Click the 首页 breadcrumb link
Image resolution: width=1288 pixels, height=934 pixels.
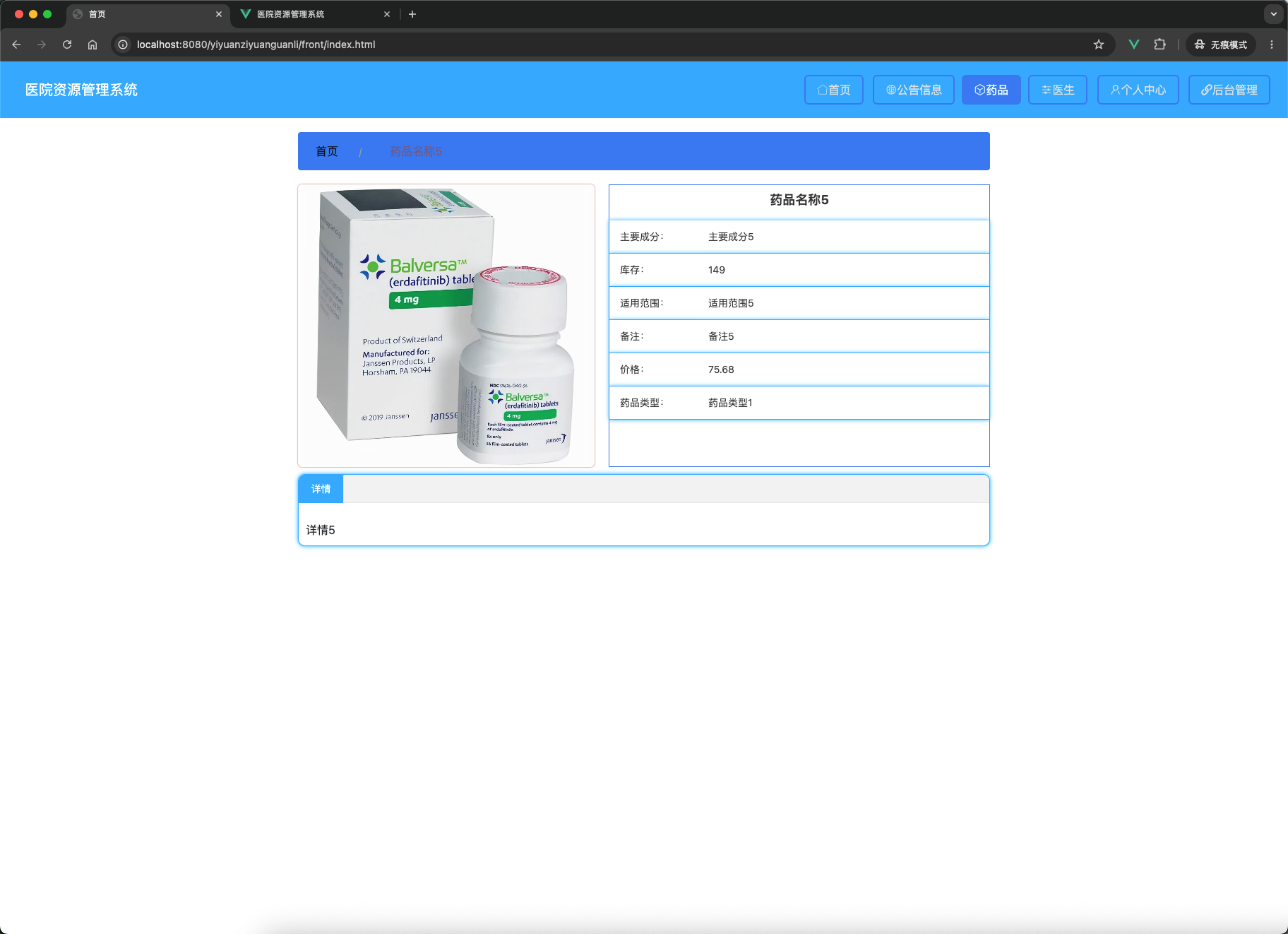327,151
